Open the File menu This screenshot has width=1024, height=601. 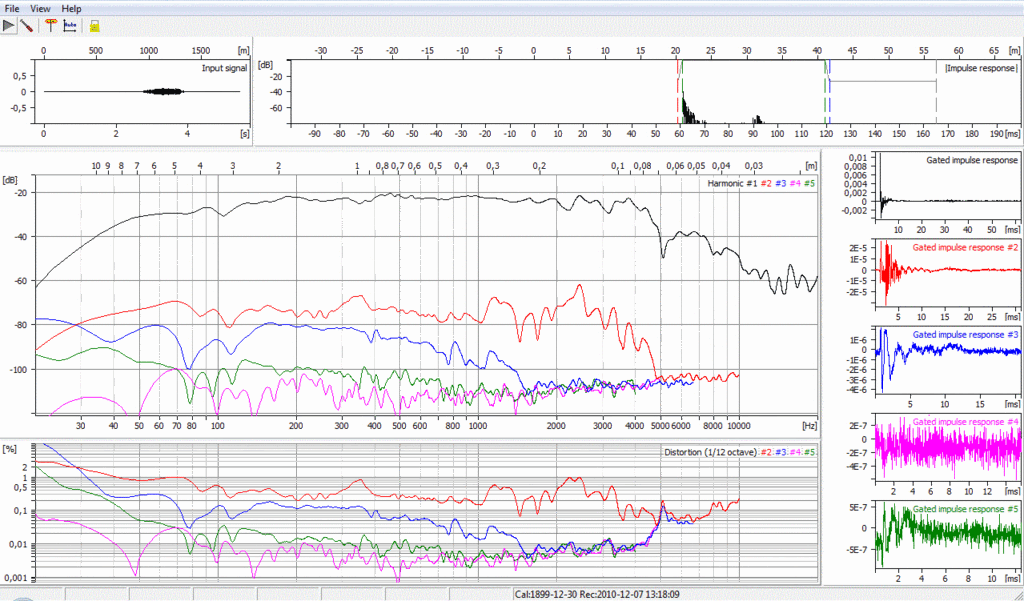pos(12,8)
